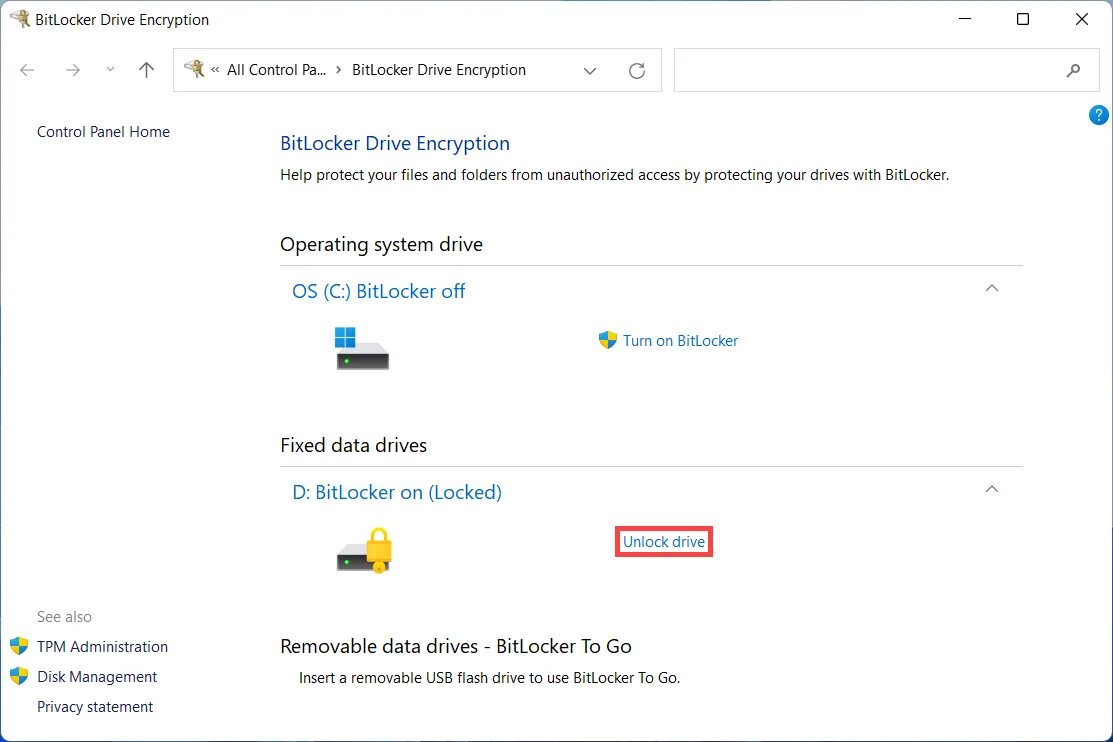Expand the address bar history dropdown
The height and width of the screenshot is (742, 1113).
[590, 71]
